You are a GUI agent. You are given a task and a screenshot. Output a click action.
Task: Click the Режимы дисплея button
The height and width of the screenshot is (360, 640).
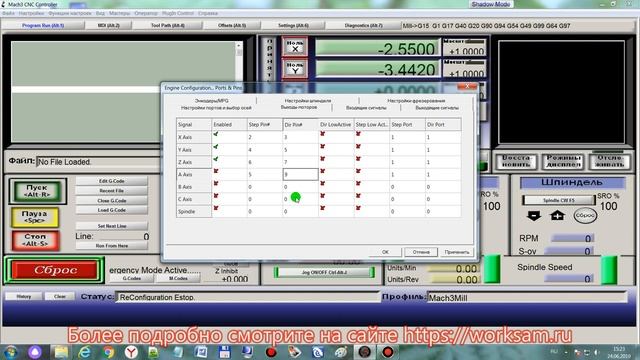(564, 161)
